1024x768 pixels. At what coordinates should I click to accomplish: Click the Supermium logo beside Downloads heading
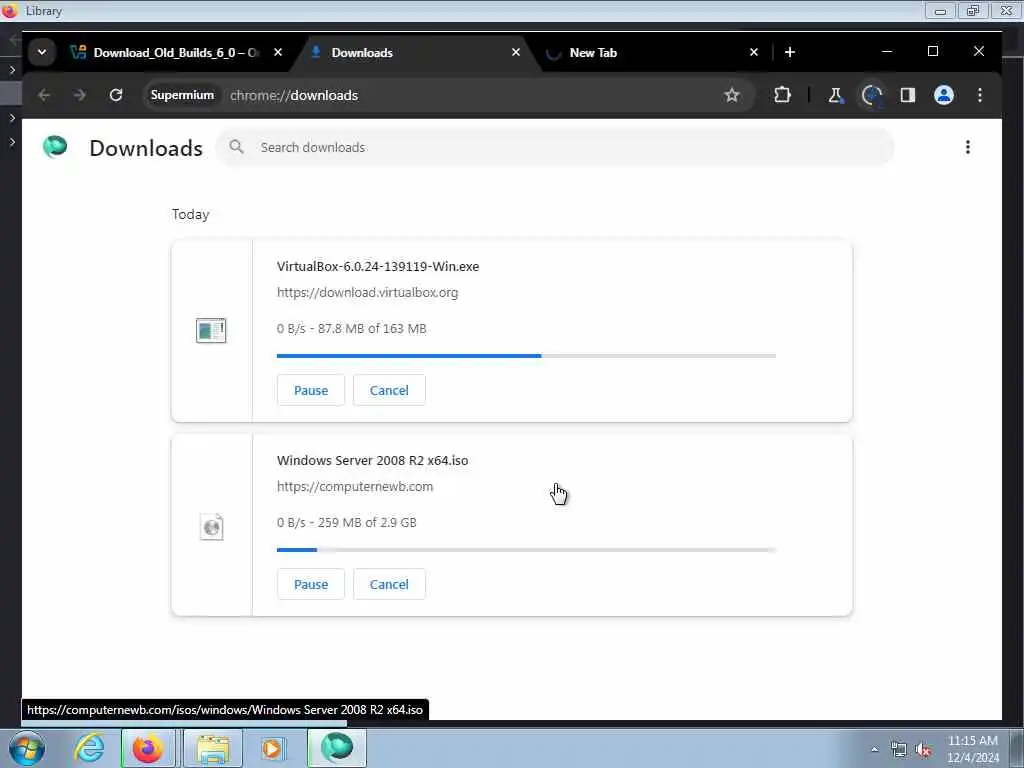coord(55,146)
